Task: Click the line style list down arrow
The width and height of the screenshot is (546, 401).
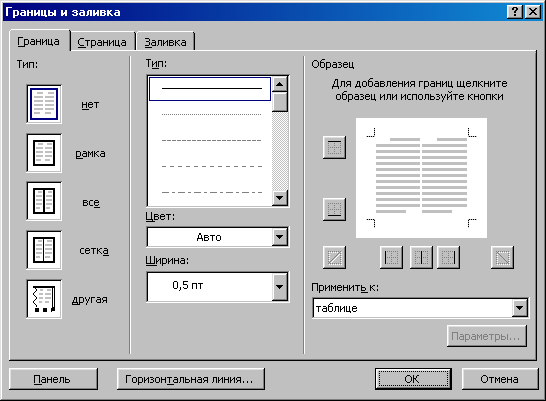Action: (x=280, y=198)
